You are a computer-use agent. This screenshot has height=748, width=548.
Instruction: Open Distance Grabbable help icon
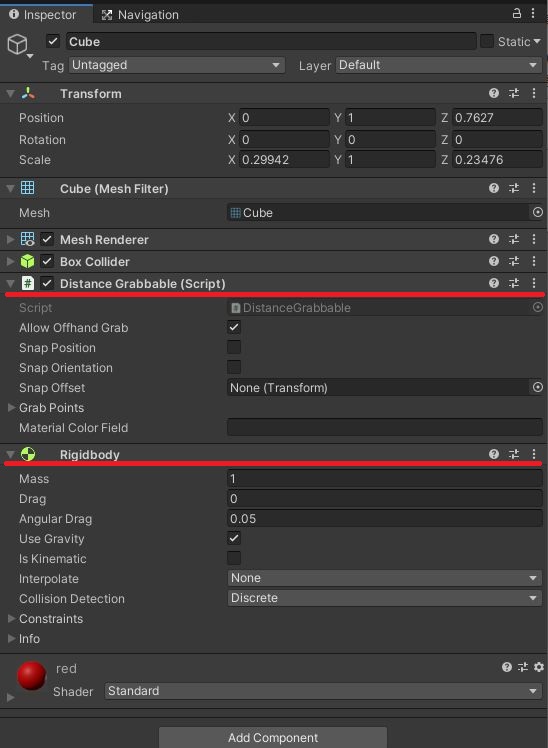pos(494,283)
